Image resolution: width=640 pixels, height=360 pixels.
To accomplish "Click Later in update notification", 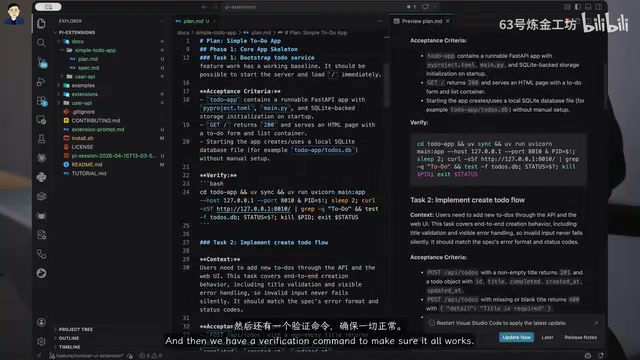I will (547, 337).
